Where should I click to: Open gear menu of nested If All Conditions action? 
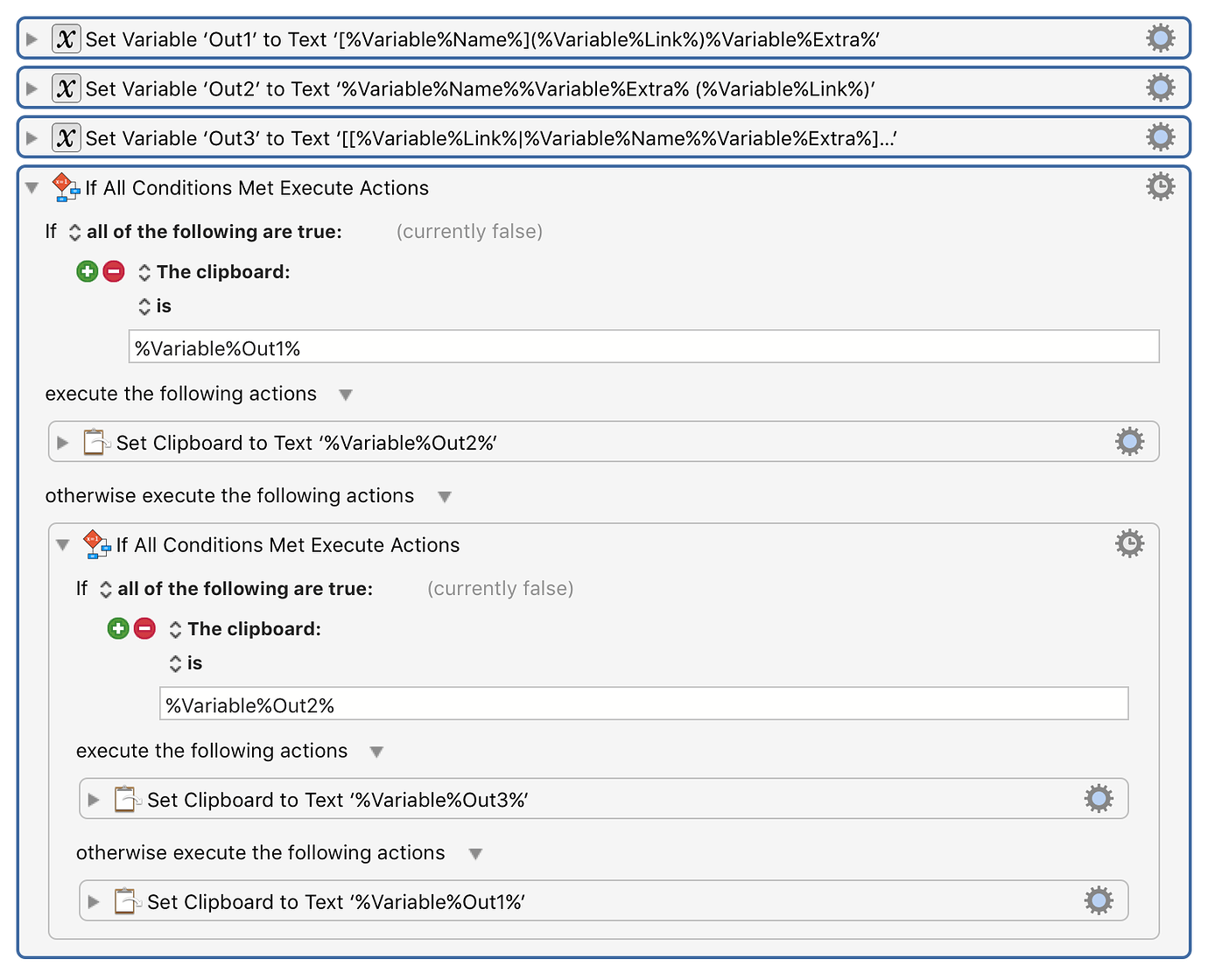(1129, 543)
